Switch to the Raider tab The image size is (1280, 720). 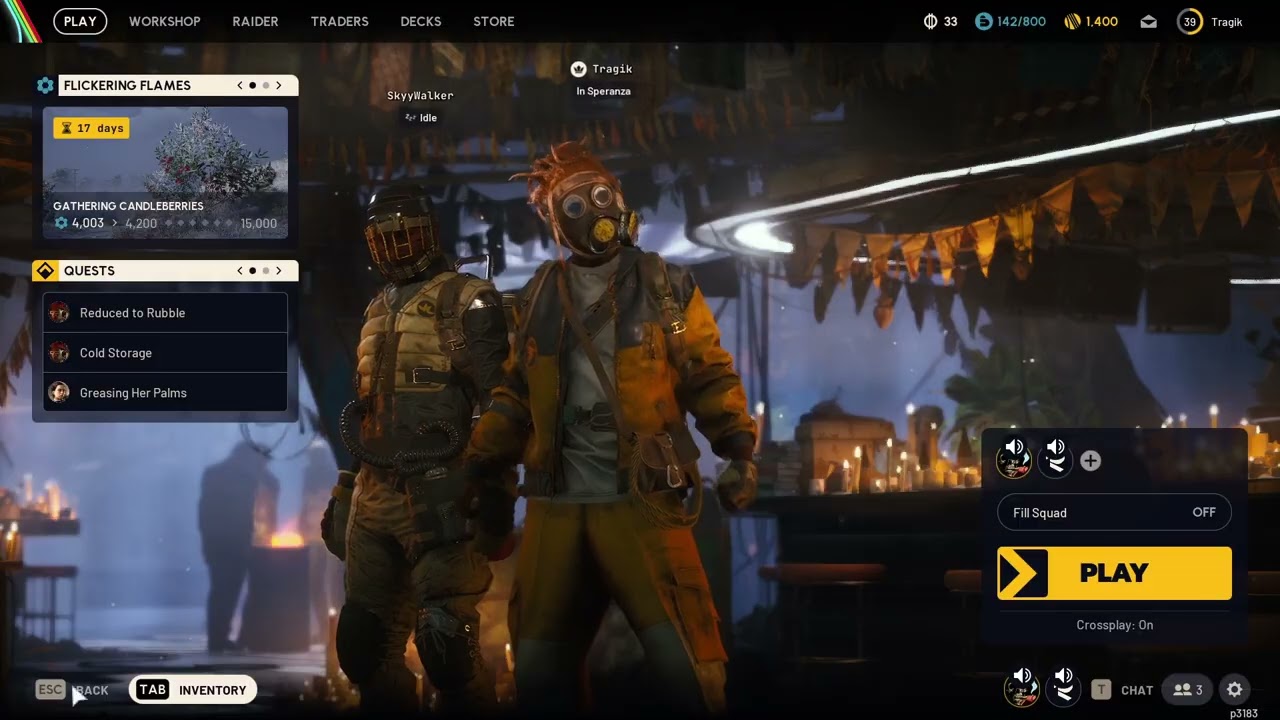(255, 21)
